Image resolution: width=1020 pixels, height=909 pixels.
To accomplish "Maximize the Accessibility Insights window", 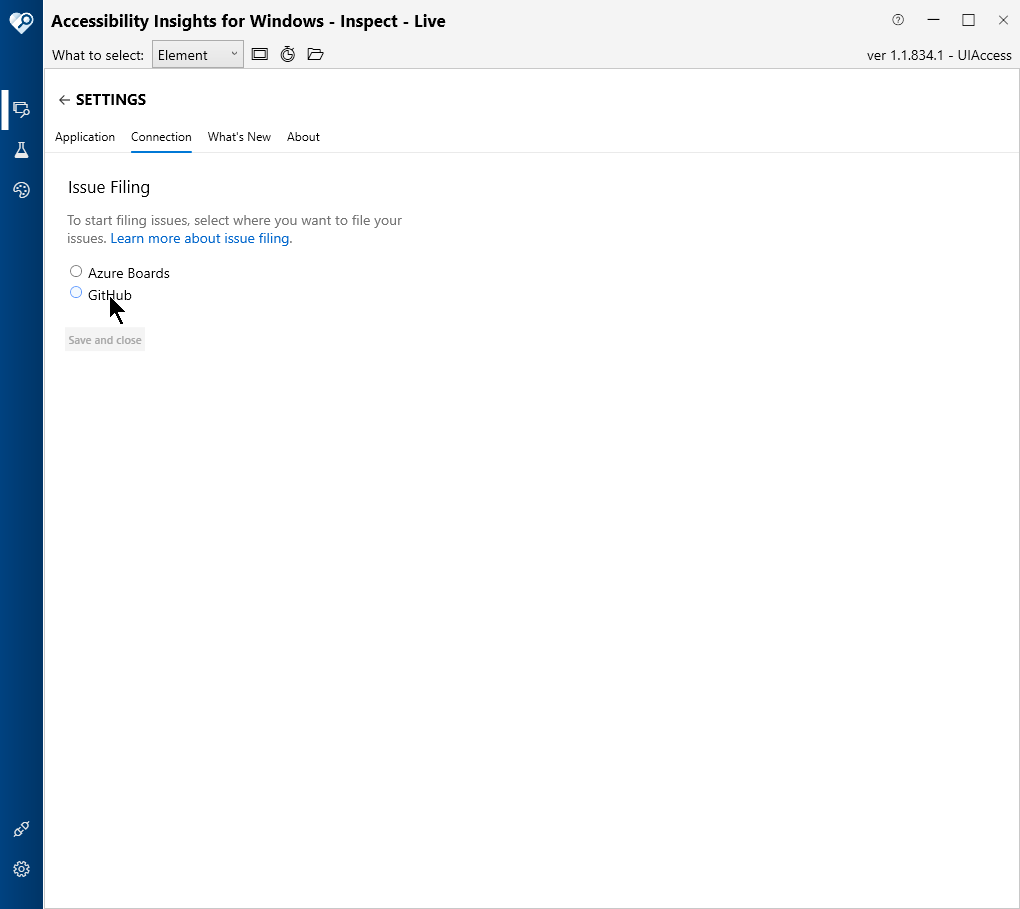I will click(969, 20).
